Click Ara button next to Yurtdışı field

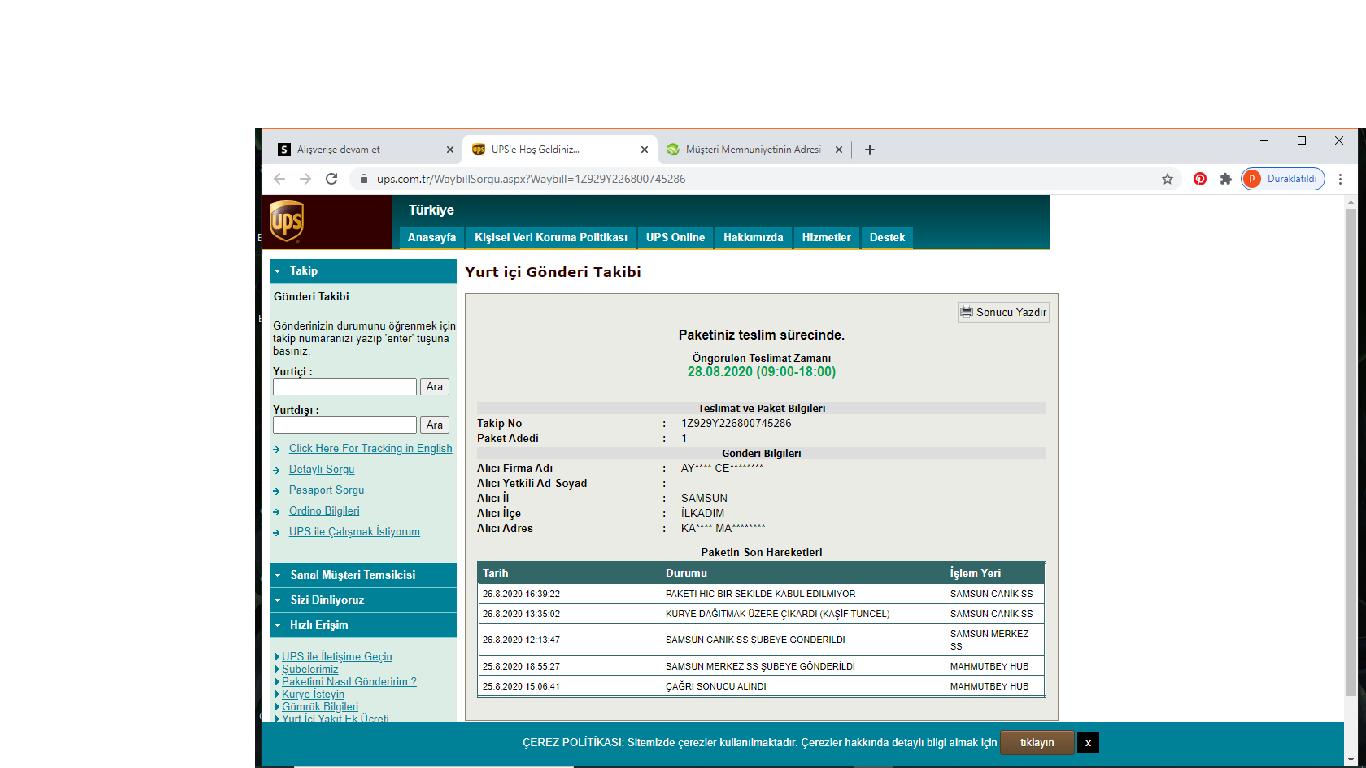point(435,425)
